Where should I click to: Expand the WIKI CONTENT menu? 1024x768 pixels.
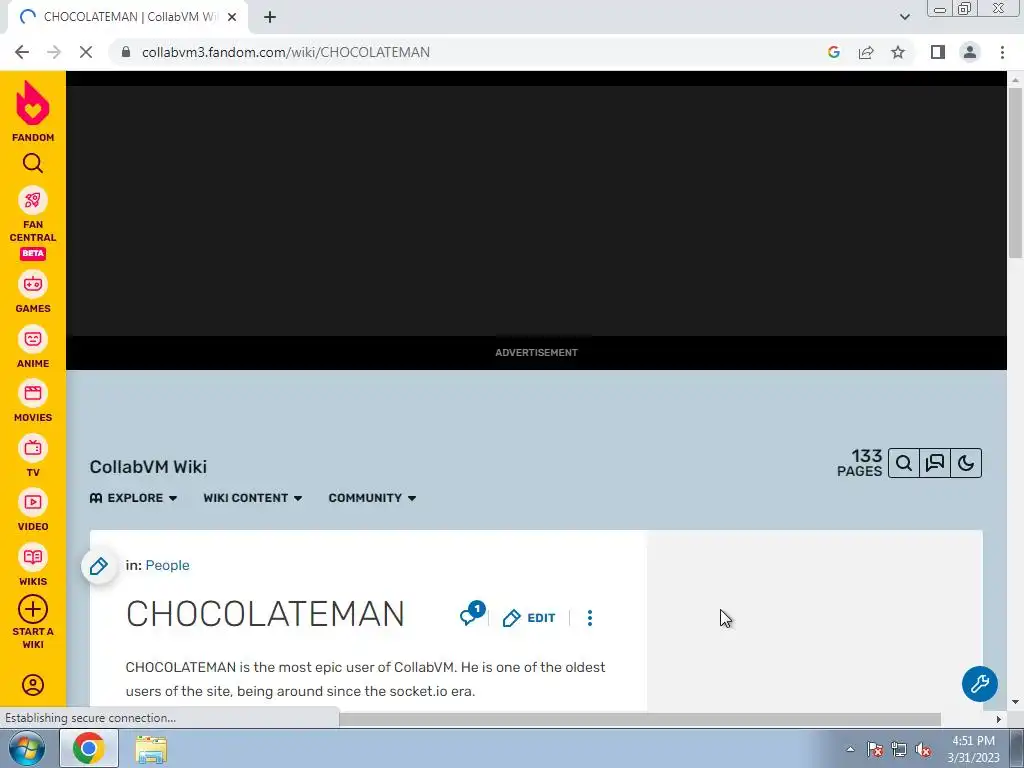(x=253, y=498)
